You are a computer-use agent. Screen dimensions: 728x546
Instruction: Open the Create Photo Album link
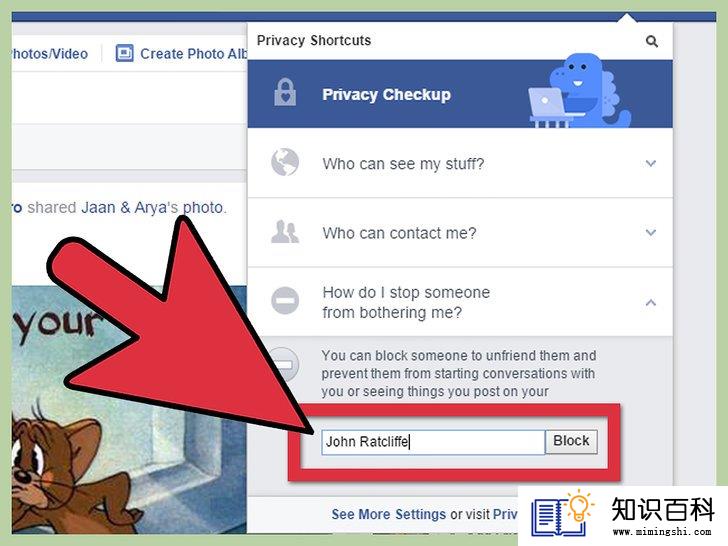pos(194,54)
